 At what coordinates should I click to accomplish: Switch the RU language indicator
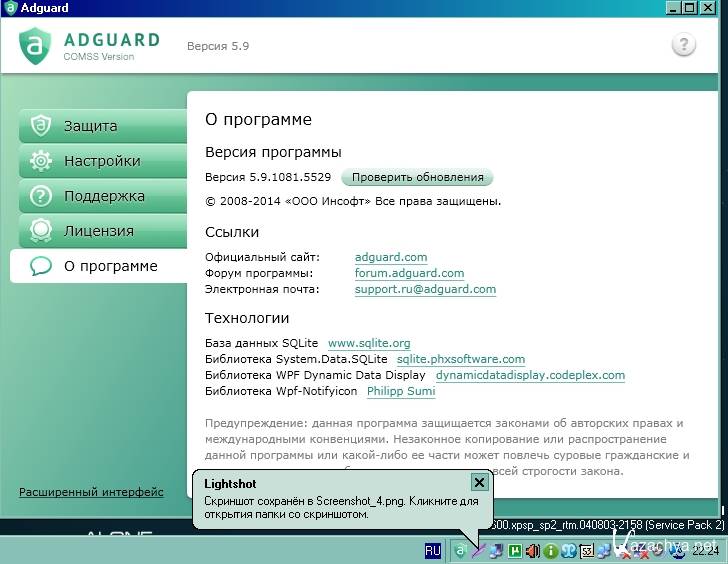pyautogui.click(x=433, y=550)
